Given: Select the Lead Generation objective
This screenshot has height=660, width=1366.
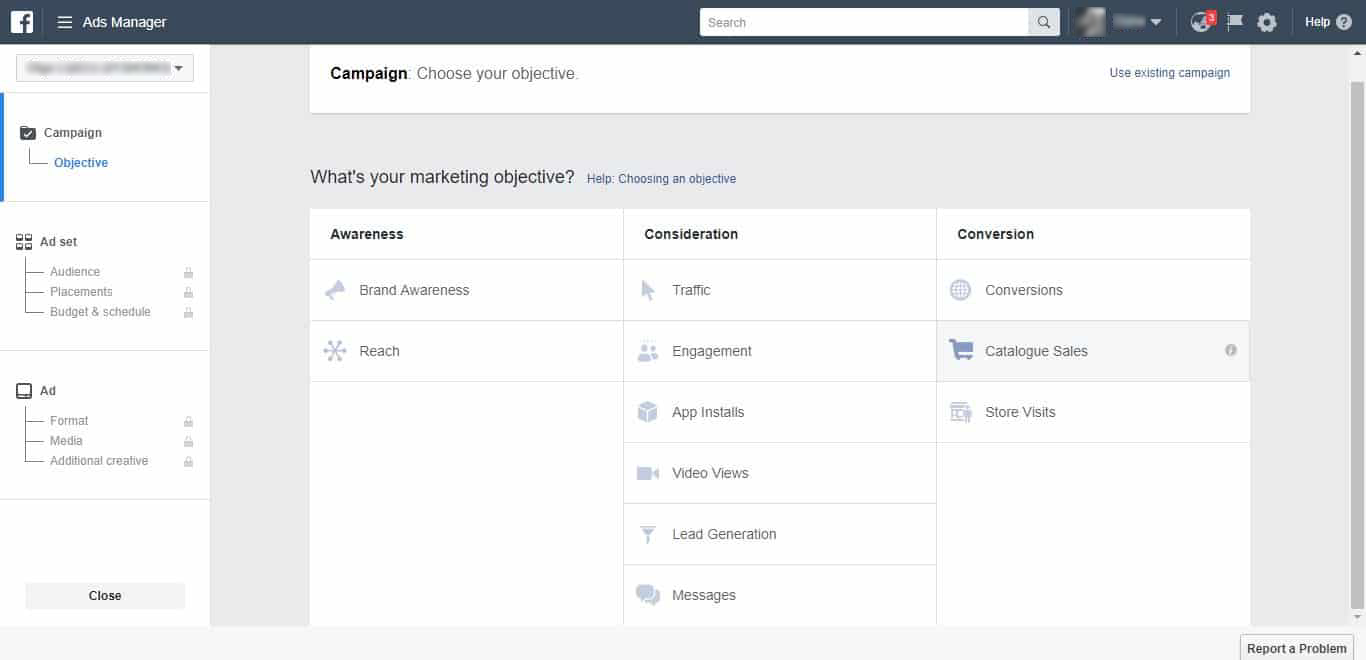Looking at the screenshot, I should [x=780, y=534].
